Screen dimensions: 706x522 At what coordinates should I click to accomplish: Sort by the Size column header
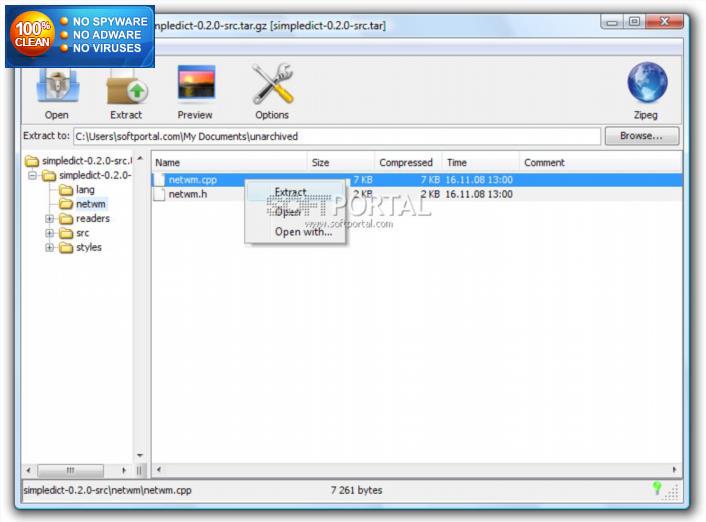tap(340, 163)
